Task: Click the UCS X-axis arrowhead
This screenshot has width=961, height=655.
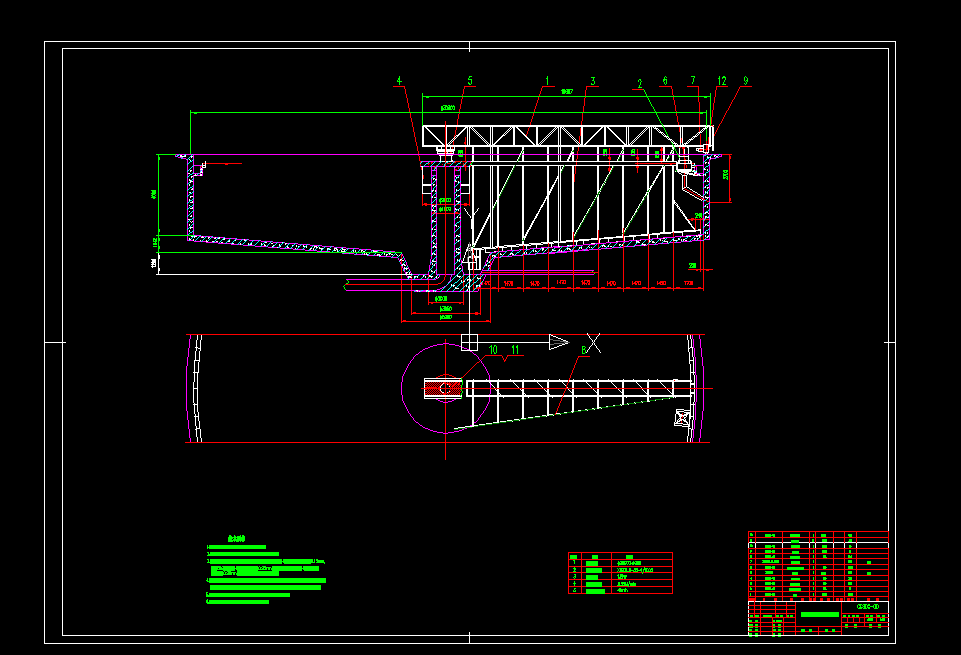Action: (559, 343)
